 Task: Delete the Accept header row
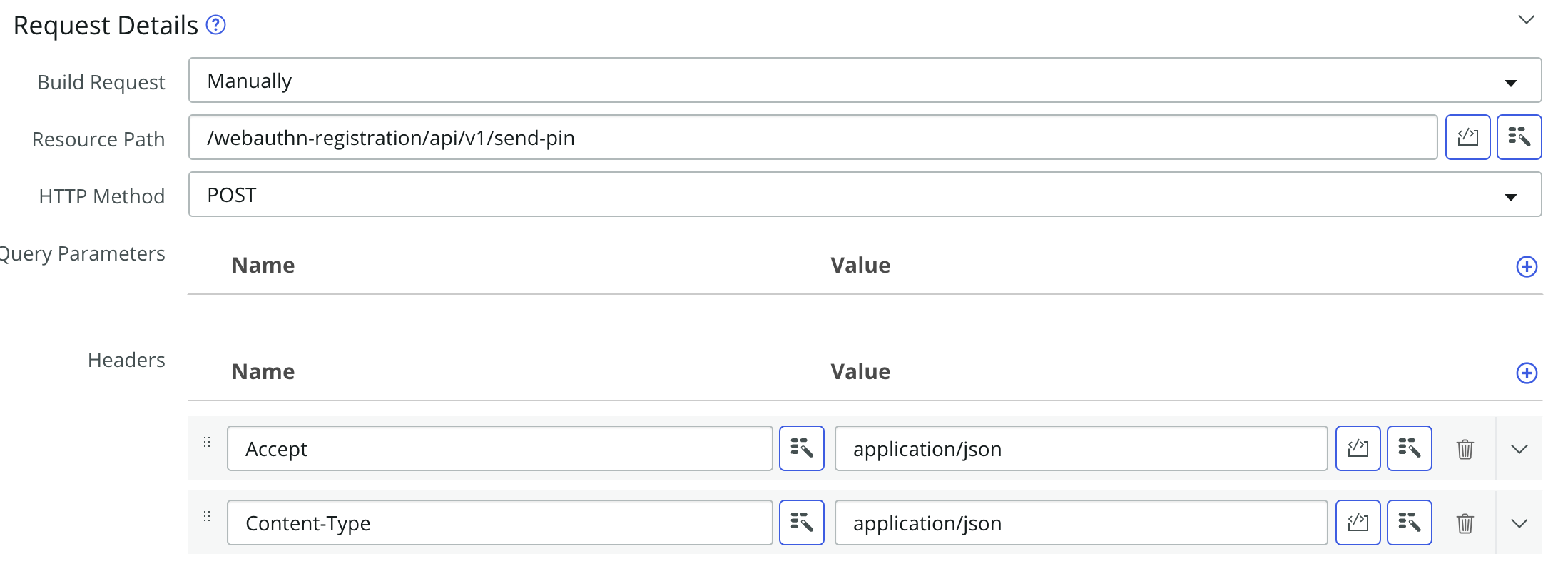point(1465,449)
